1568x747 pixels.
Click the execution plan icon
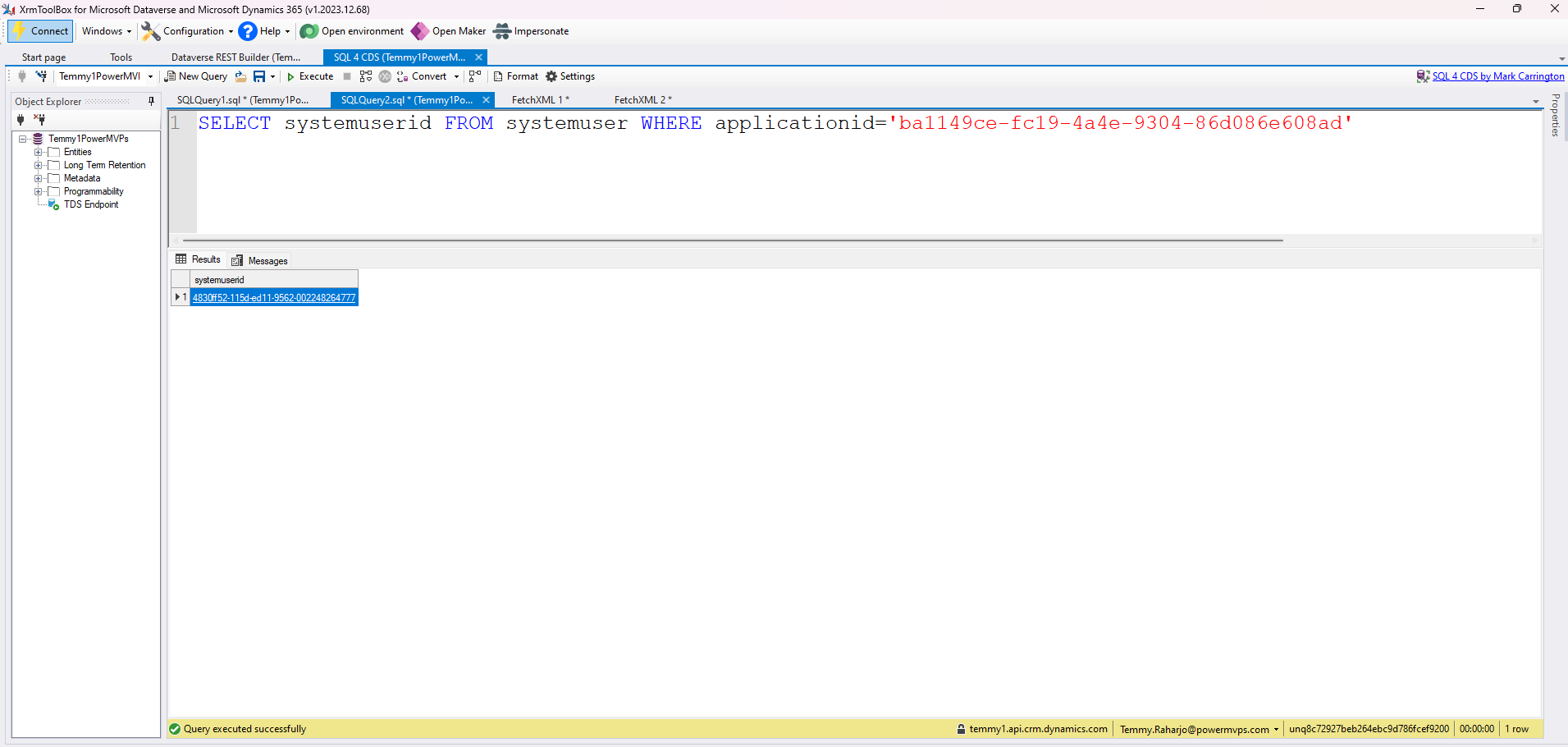[x=366, y=76]
